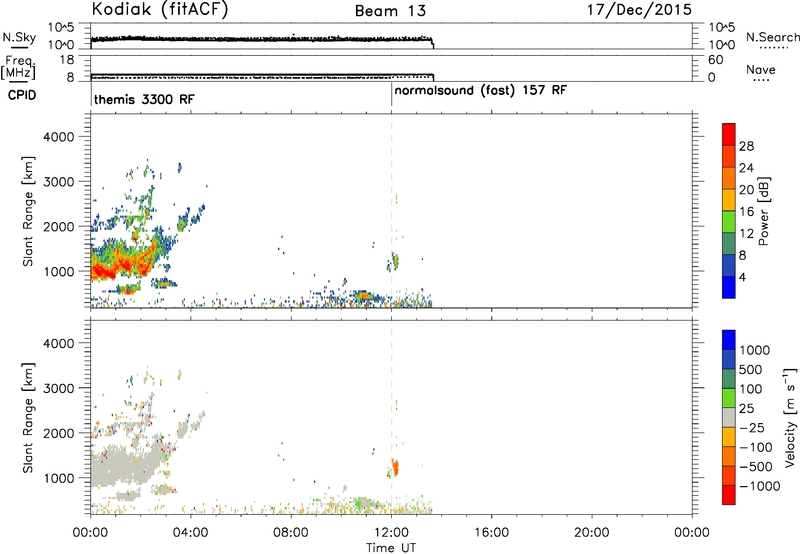Click the '3000' tick on velocity panel
The image size is (800, 554).
58,388
